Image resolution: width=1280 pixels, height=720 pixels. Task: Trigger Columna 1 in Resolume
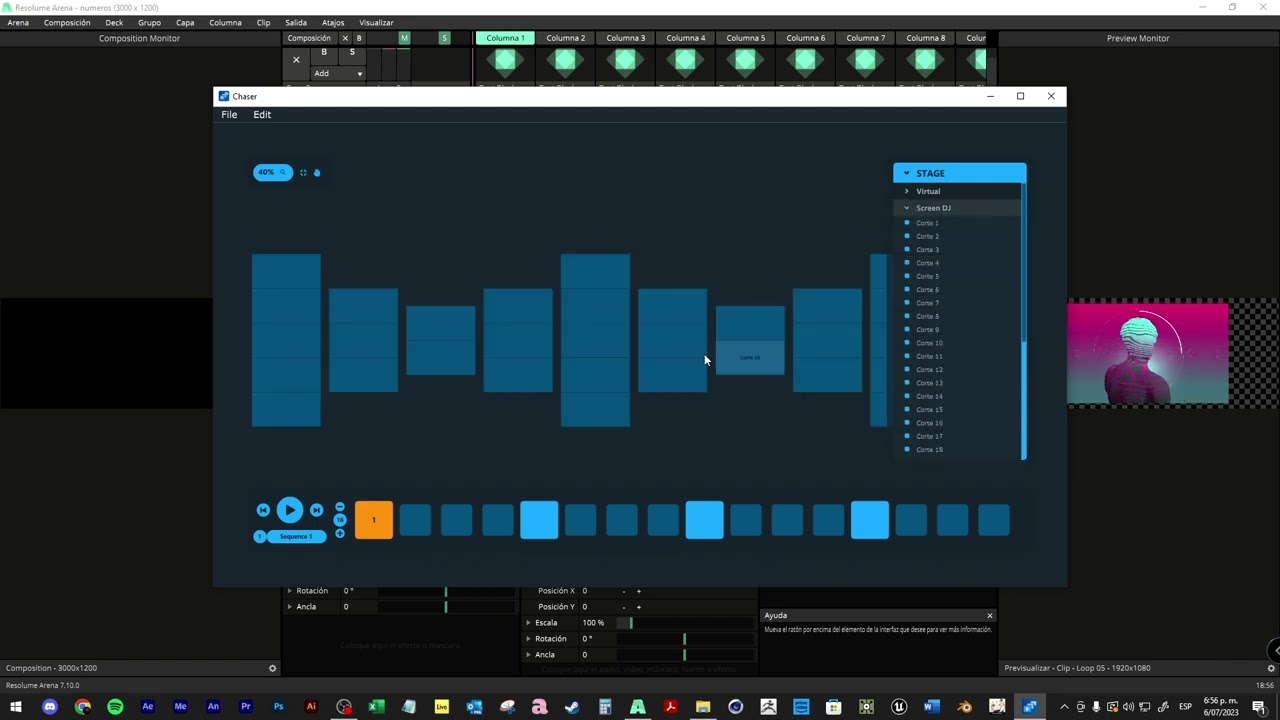pos(505,38)
